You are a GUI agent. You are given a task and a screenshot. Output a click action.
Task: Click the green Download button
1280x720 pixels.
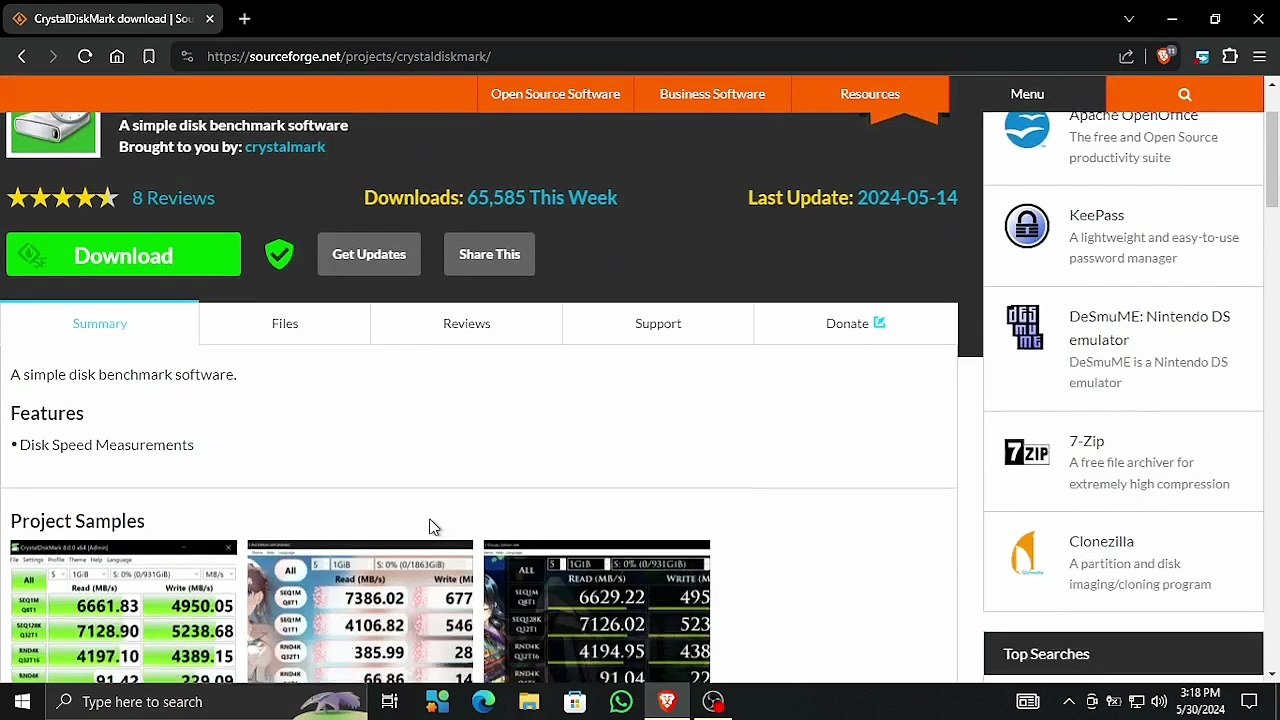click(124, 255)
